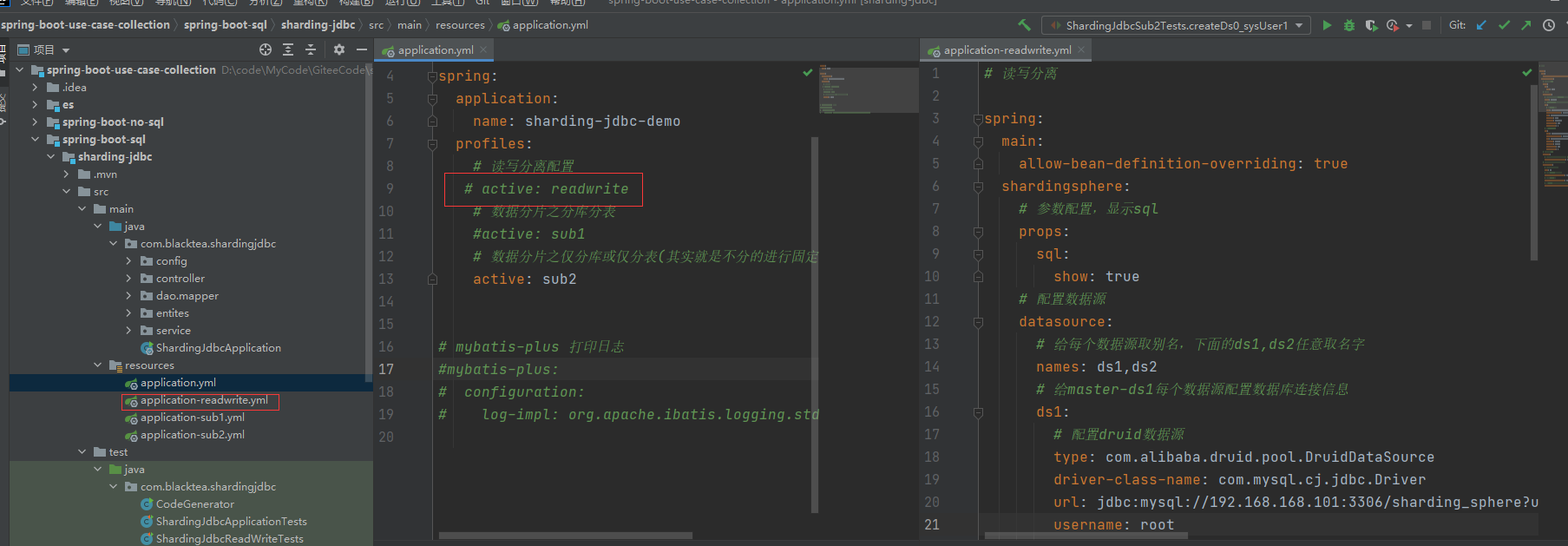Select CodeGenerator class icon in tree
This screenshot has height=546, width=1568.
tap(147, 504)
